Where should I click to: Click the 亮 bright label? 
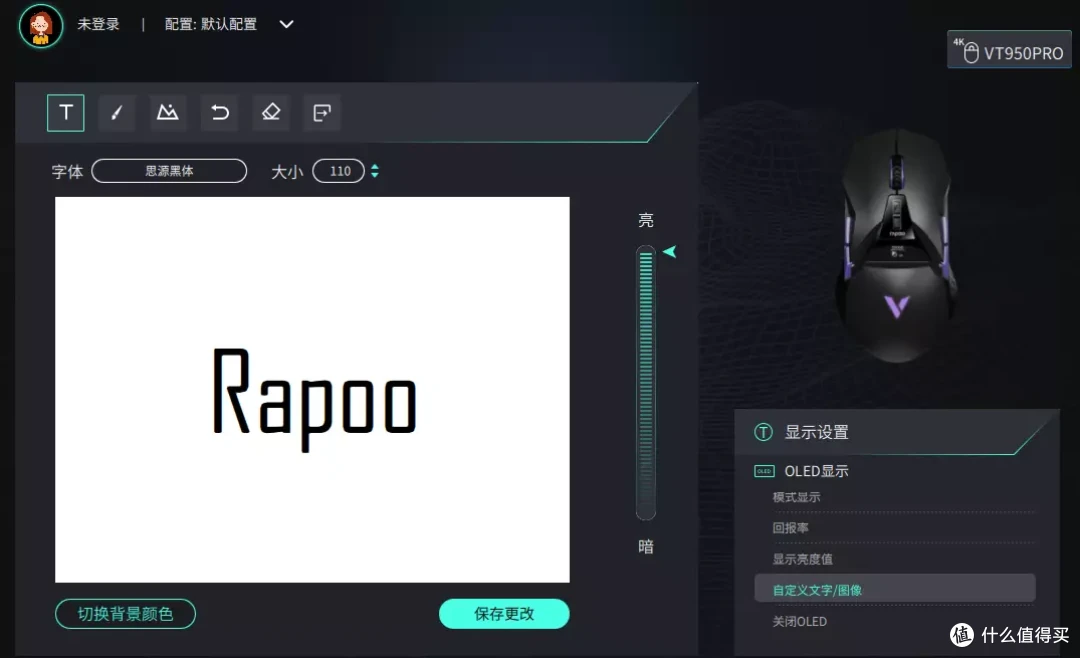tap(645, 220)
